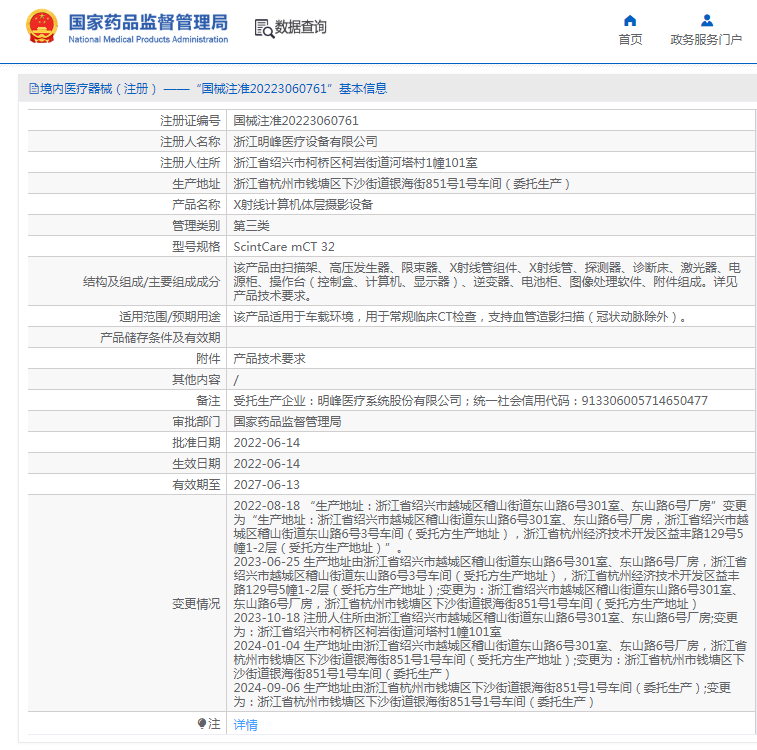Open 政务服务门户 portal
757x750 pixels.
click(x=706, y=40)
